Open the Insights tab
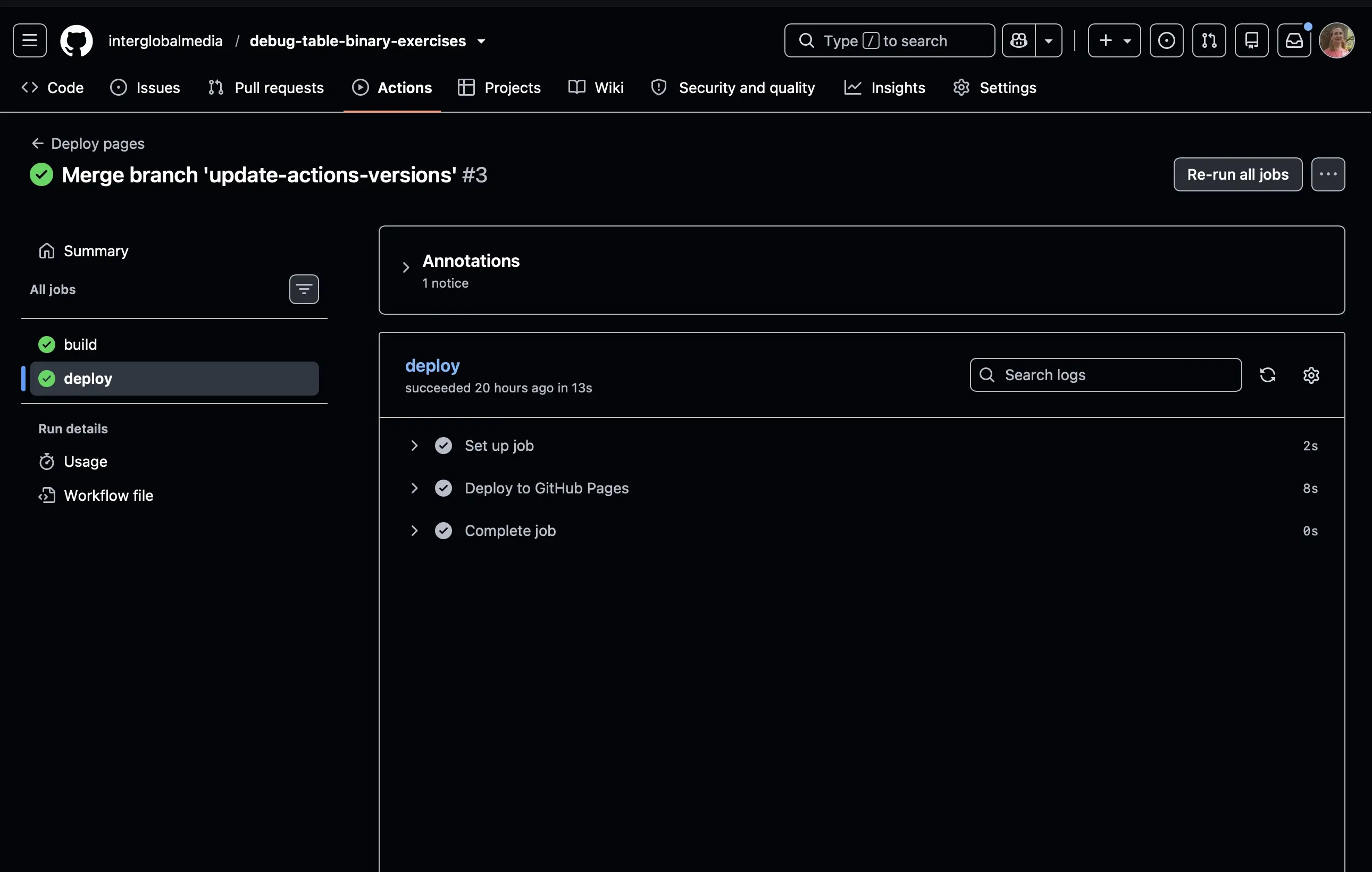This screenshot has height=872, width=1372. tap(884, 88)
